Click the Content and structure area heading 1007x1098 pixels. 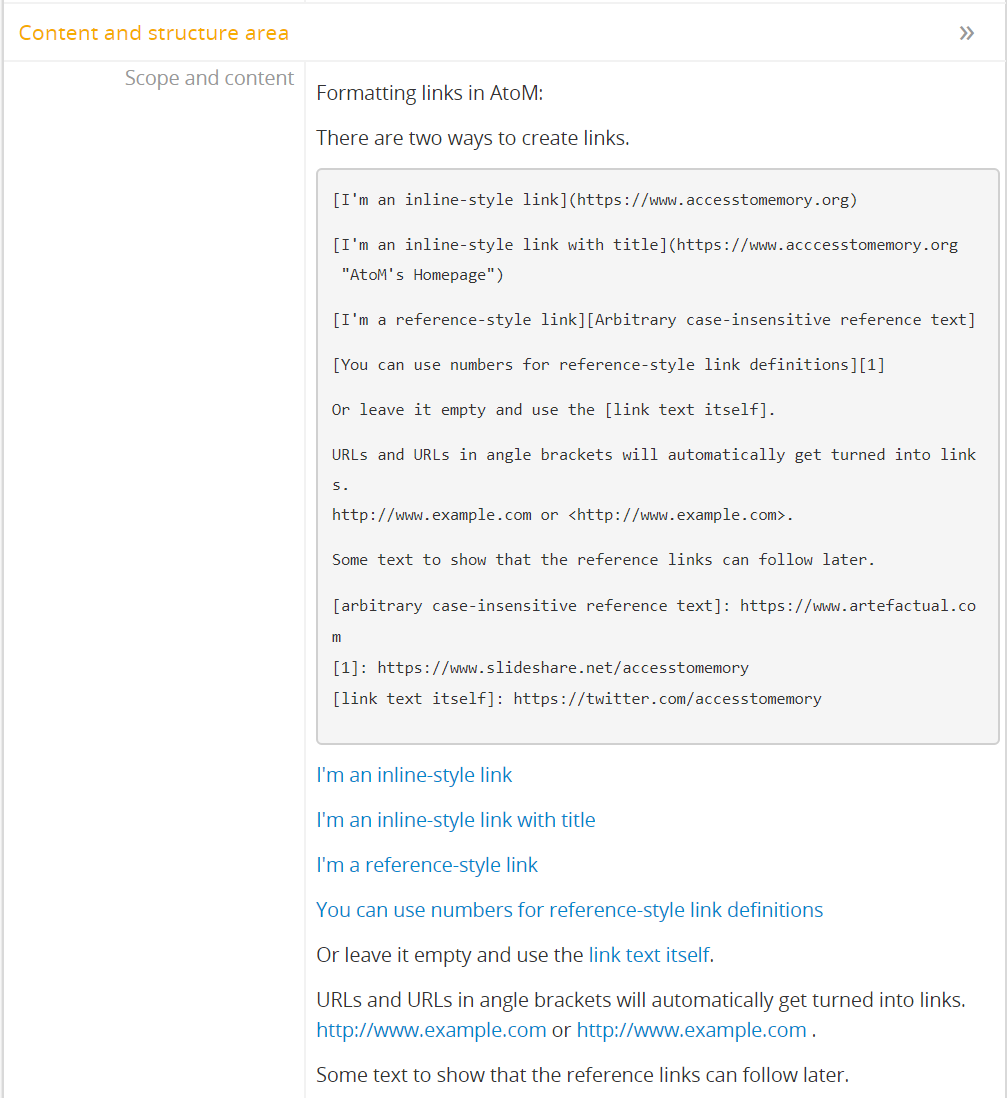[x=154, y=33]
